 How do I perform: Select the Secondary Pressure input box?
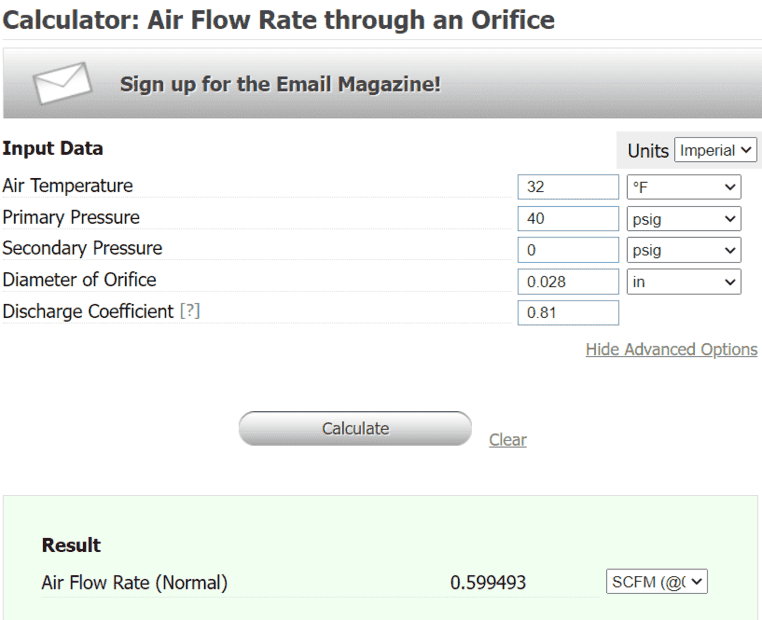pyautogui.click(x=568, y=250)
